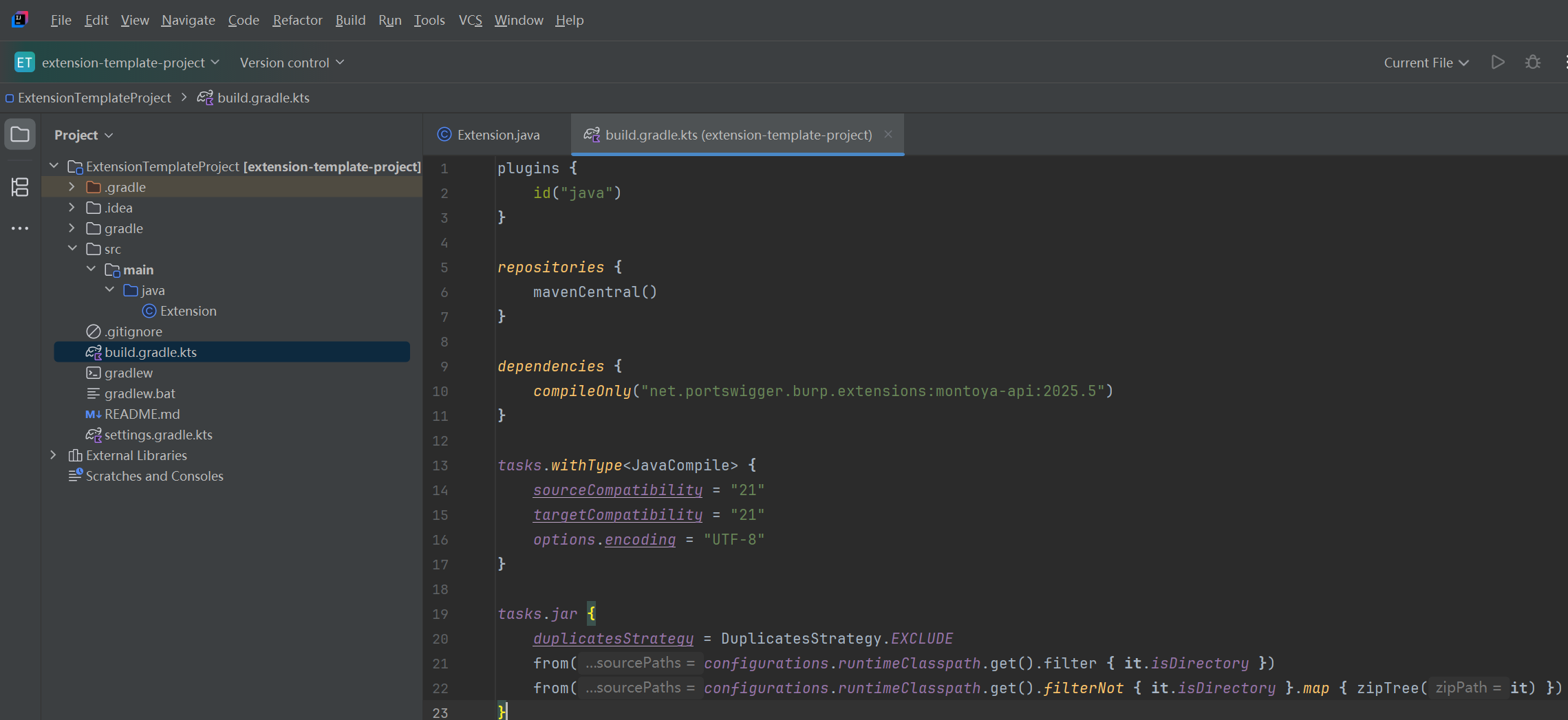Expand External Libraries node
The height and width of the screenshot is (720, 1568).
[53, 455]
